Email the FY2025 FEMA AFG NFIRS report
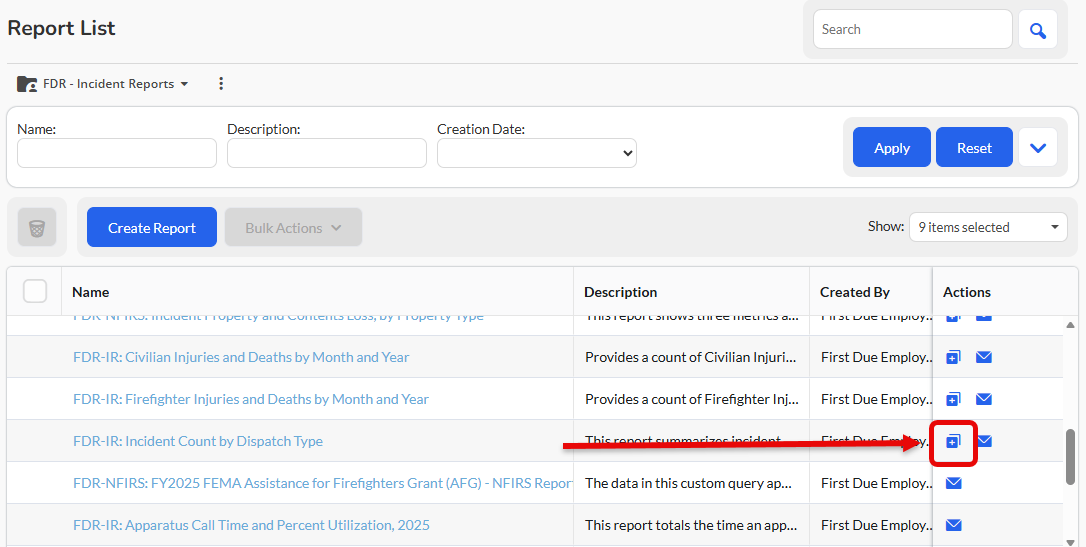Viewport: 1086px width, 547px height. (x=954, y=483)
